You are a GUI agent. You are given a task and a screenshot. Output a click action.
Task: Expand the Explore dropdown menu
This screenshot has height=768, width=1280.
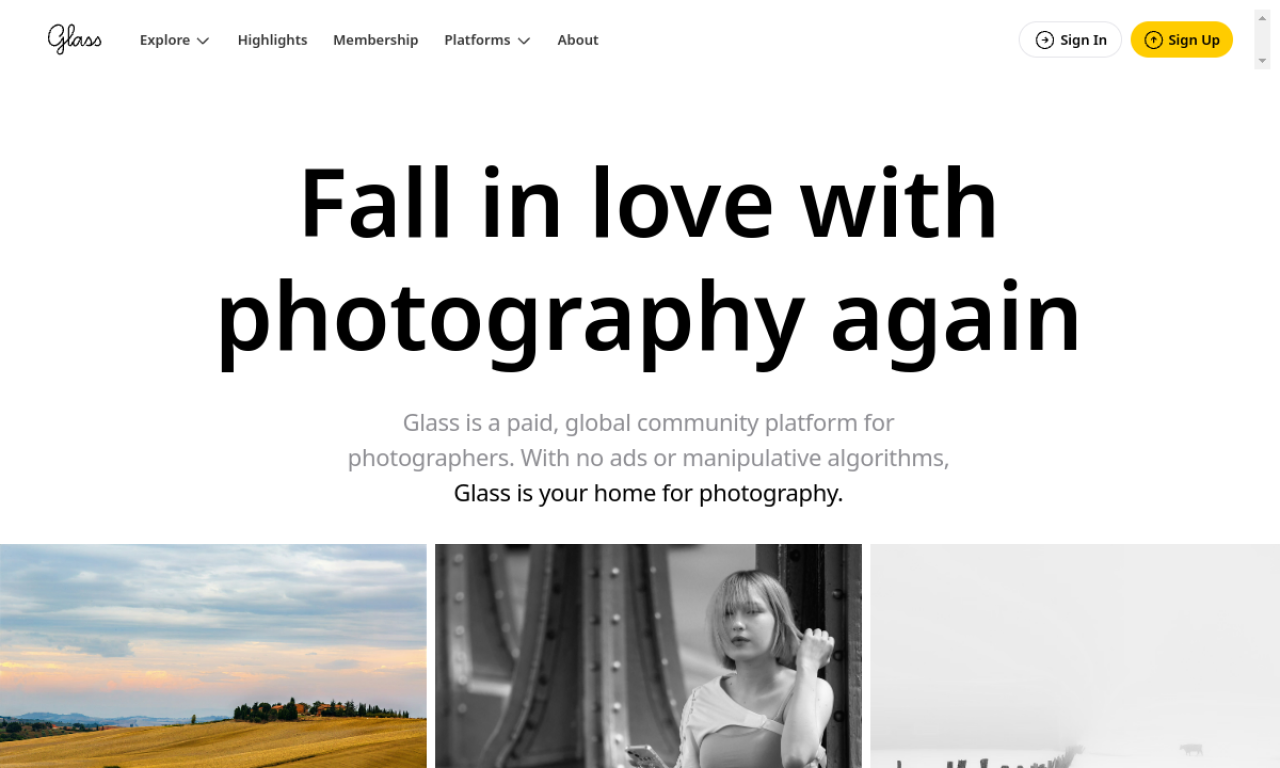coord(175,40)
